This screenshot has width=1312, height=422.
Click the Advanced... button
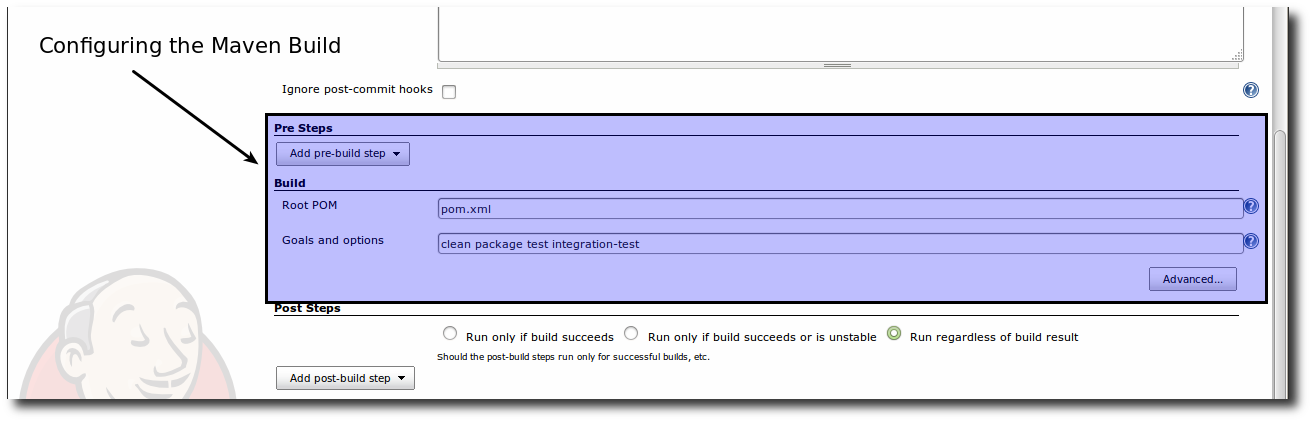tap(1193, 279)
